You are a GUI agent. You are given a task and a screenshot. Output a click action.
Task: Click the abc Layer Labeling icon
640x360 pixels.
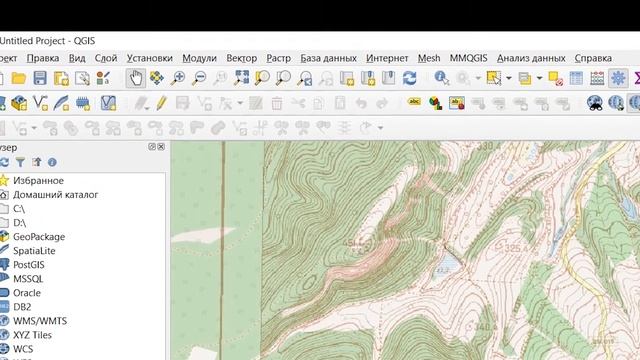point(414,102)
